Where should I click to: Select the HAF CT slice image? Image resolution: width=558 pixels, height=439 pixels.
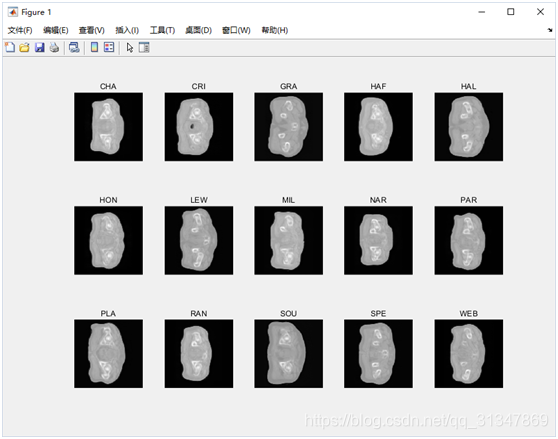[x=378, y=127]
